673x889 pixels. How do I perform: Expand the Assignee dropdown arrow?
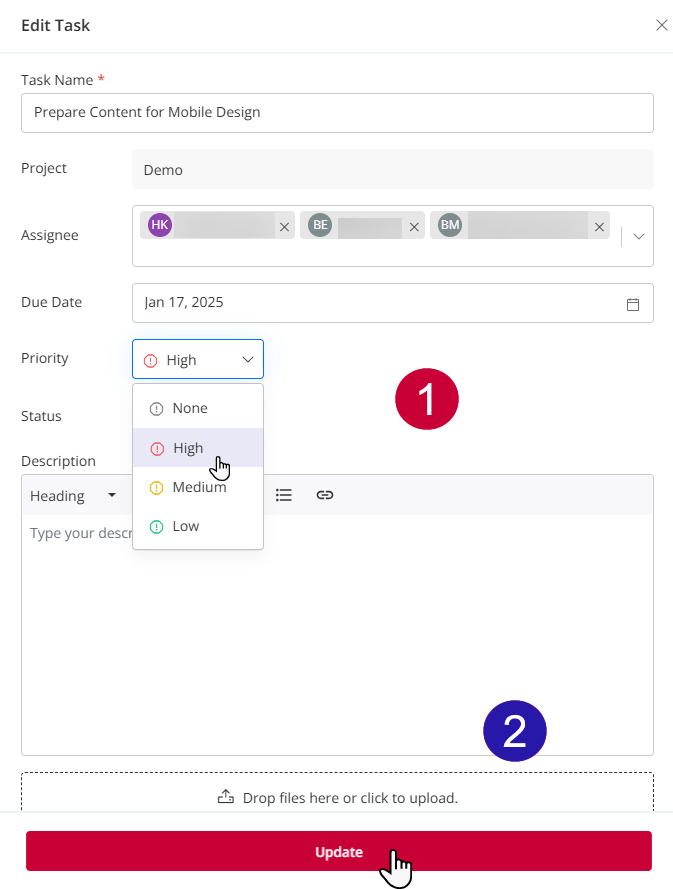pyautogui.click(x=639, y=236)
